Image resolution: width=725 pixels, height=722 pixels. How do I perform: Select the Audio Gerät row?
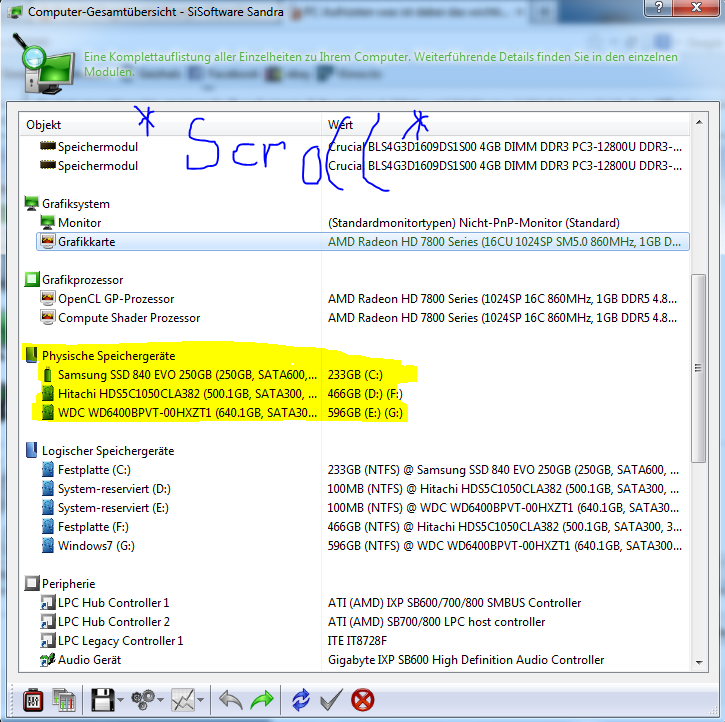(x=362, y=660)
